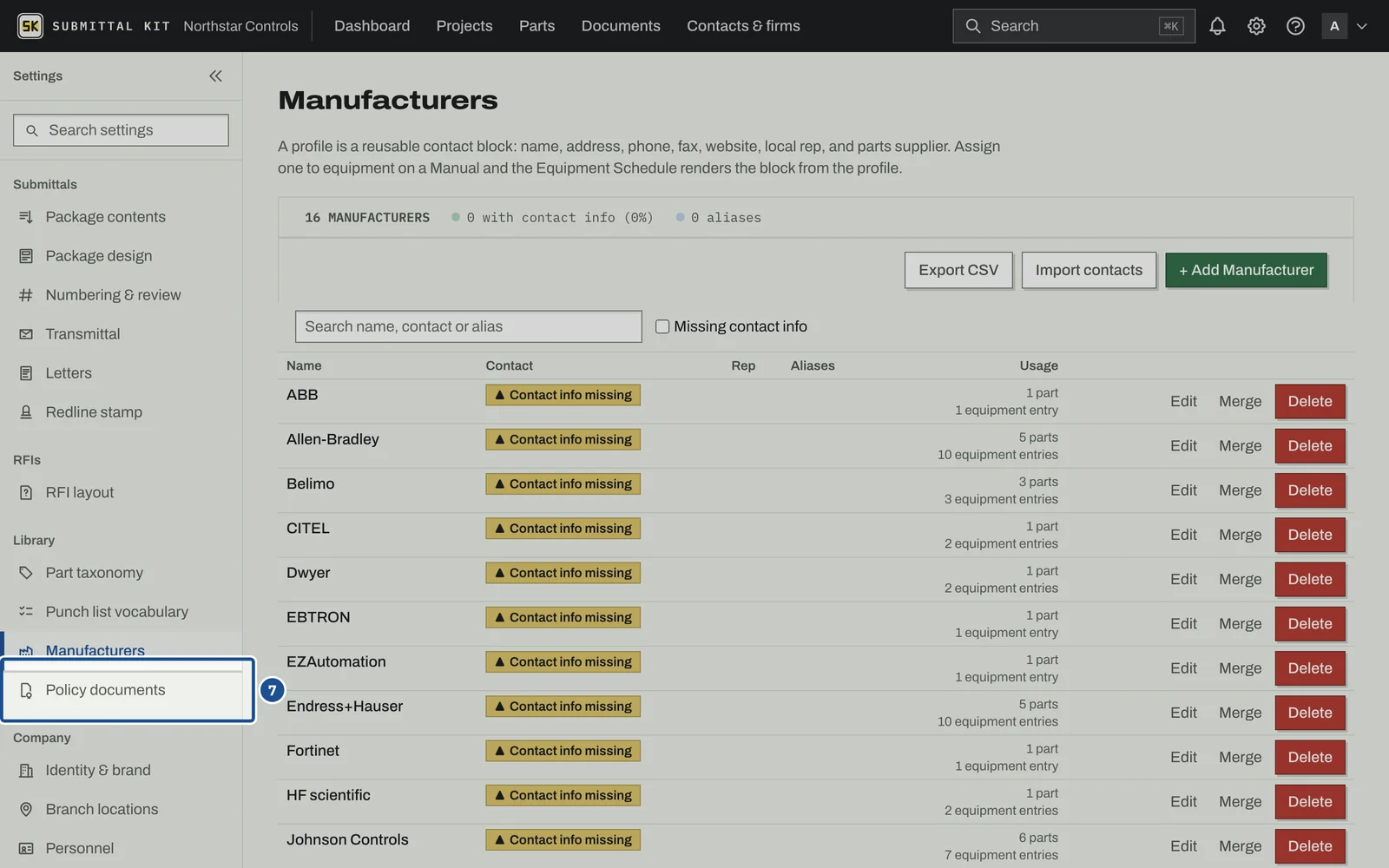
Task: Click the Import contacts button
Action: (x=1089, y=270)
